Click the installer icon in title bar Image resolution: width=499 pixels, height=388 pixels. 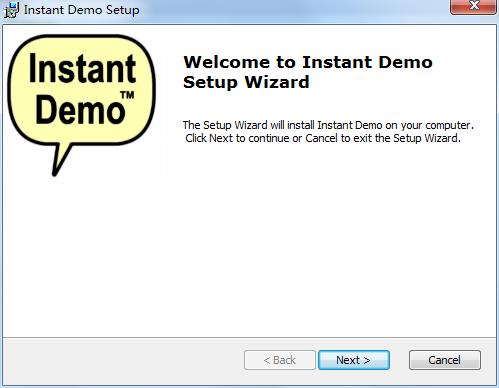(x=11, y=10)
